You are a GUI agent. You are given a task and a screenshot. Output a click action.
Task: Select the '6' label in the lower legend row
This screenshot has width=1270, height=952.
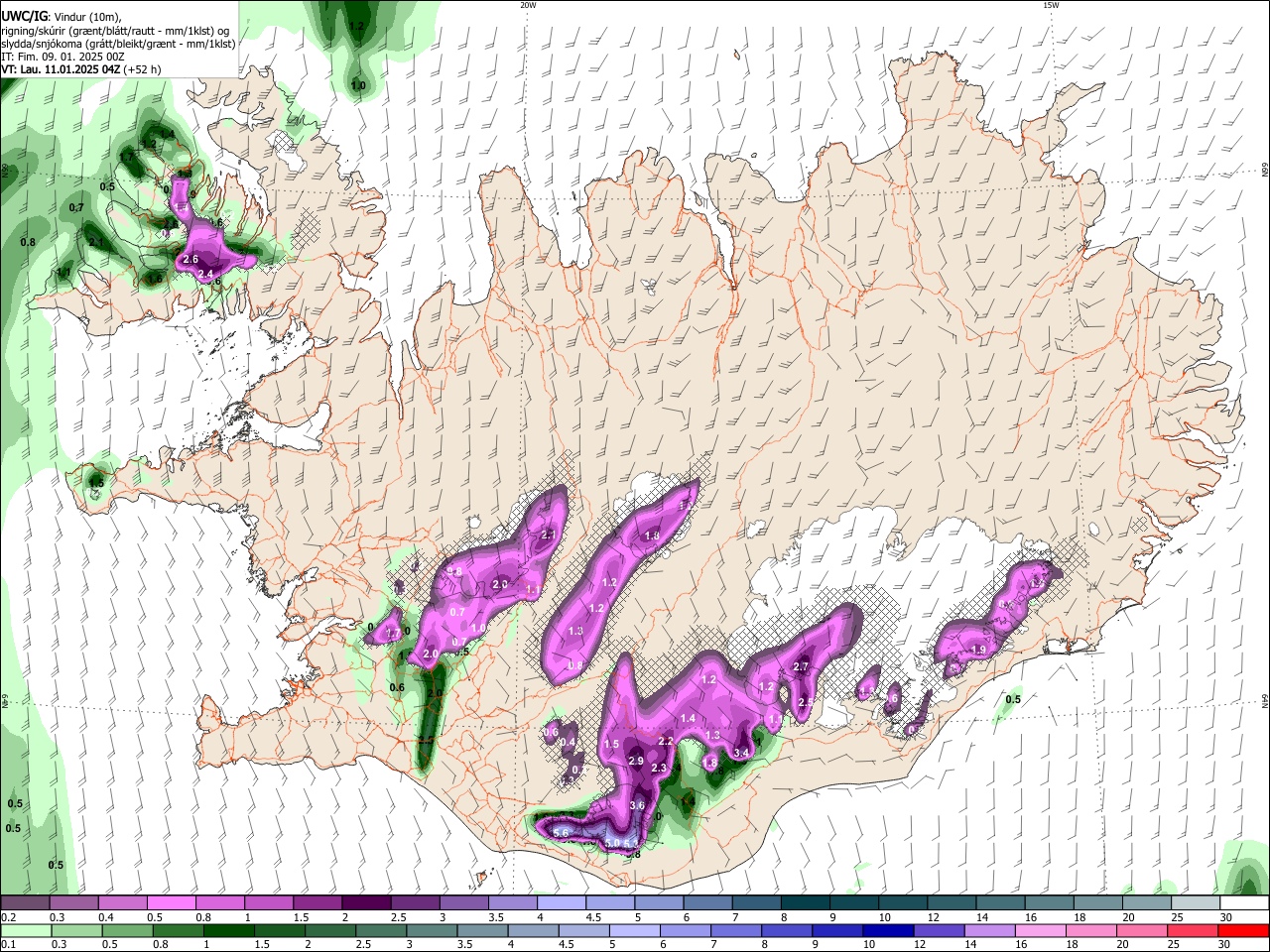click(x=663, y=945)
